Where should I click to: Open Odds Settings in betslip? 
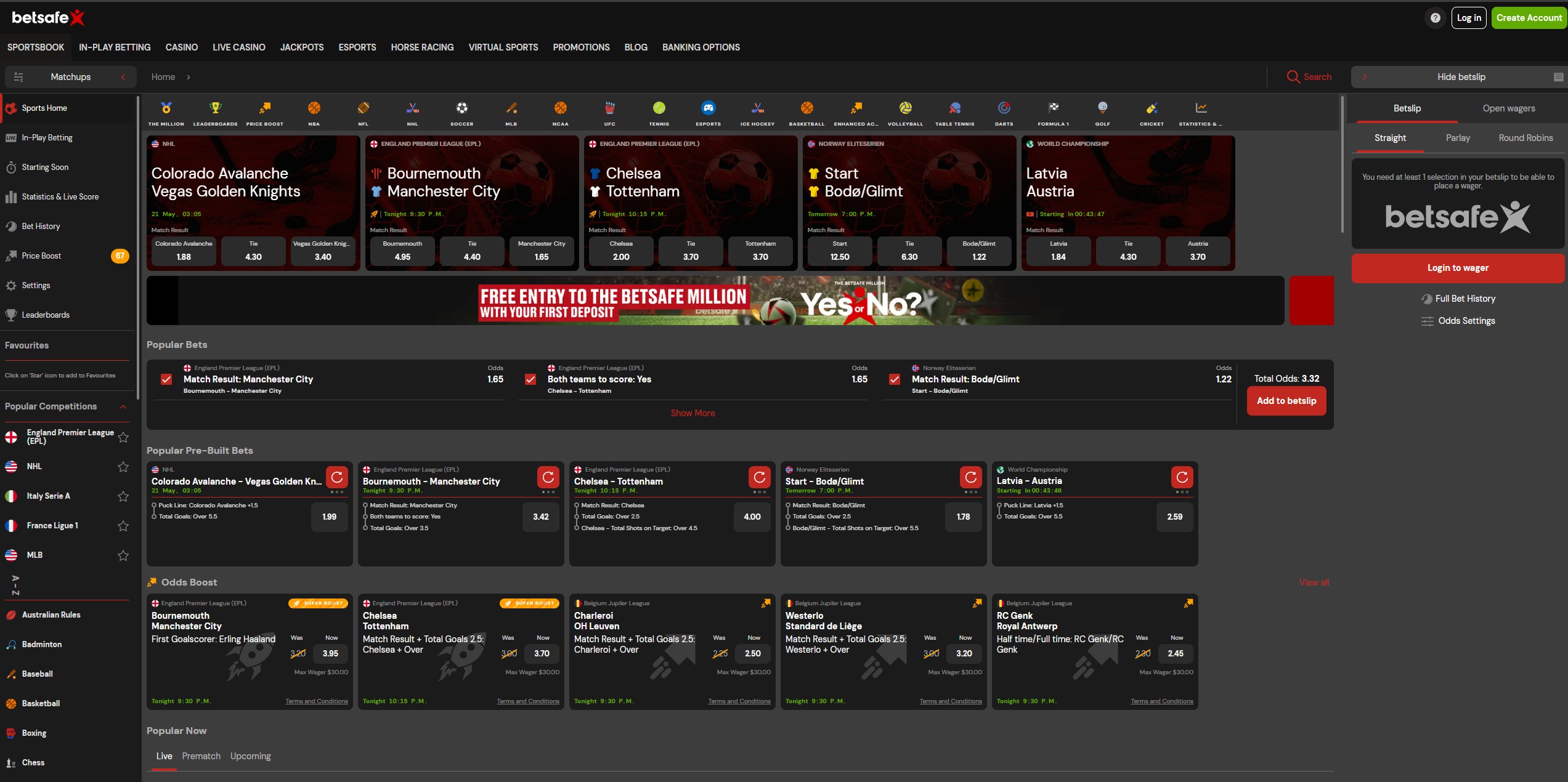[x=1458, y=321]
